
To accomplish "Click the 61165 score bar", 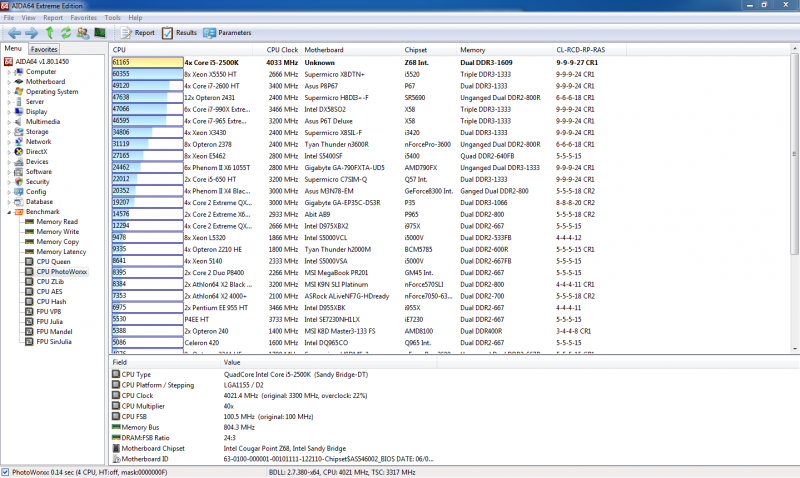I will [x=147, y=63].
